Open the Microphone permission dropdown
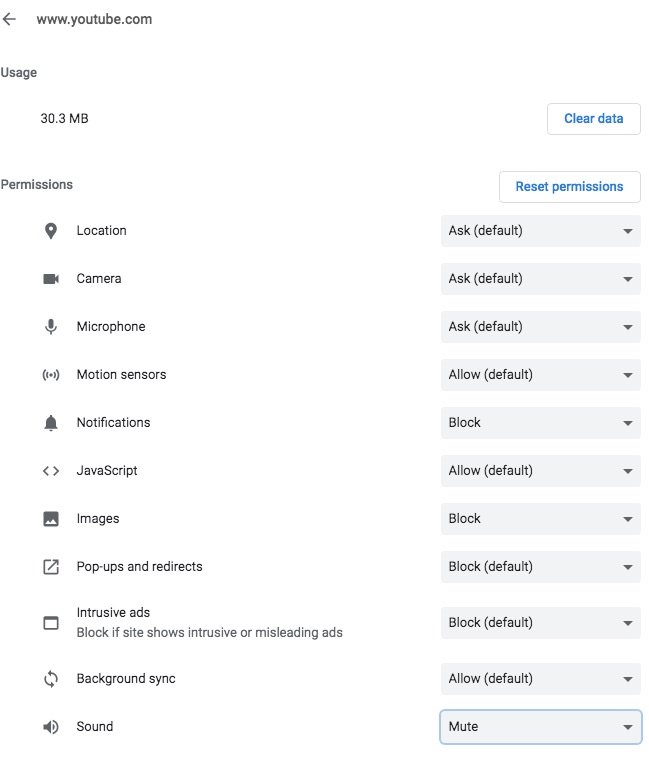Screen dimensions: 649x757 coord(540,327)
